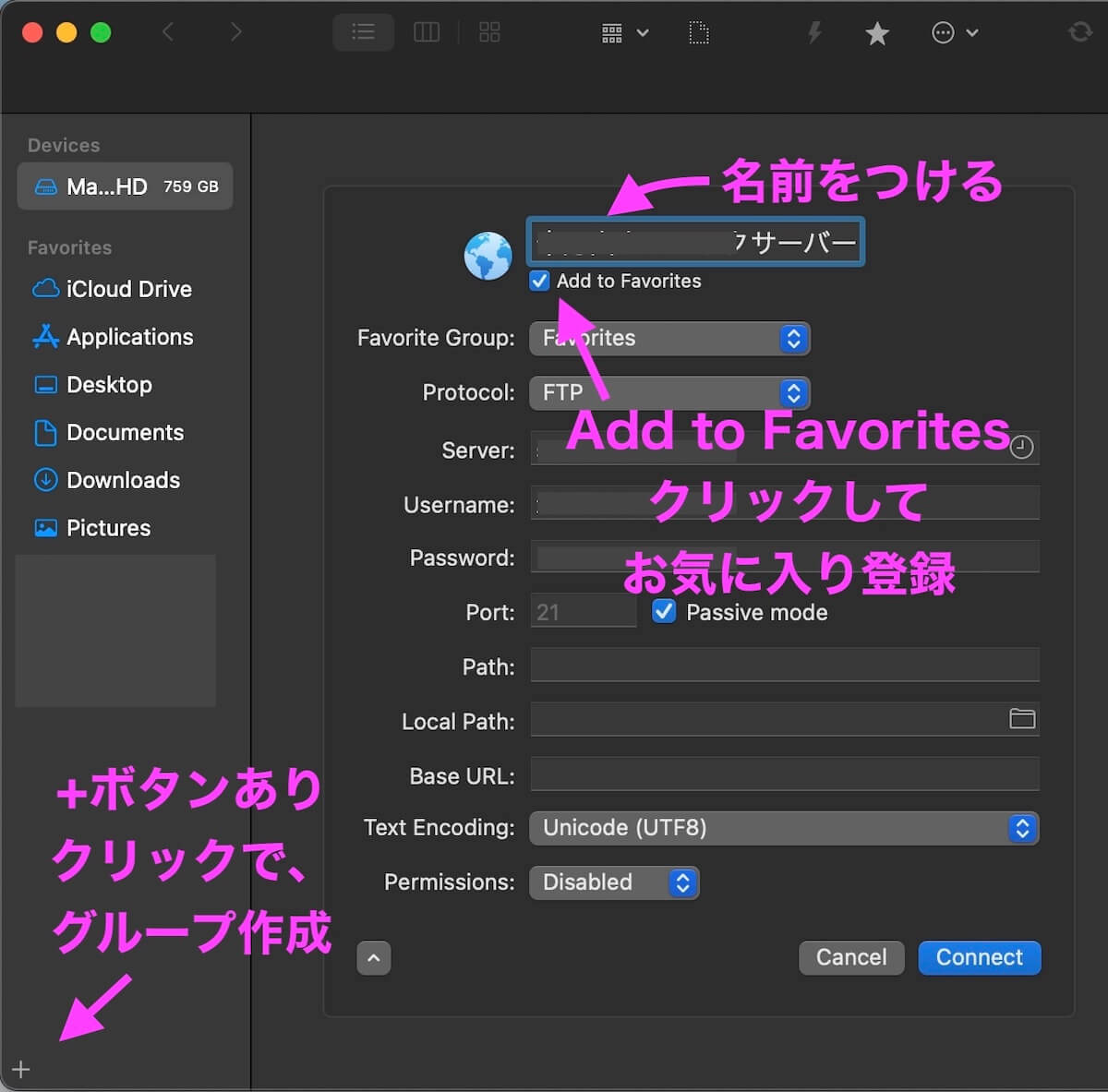Go back with the left chevron
Image resolution: width=1108 pixels, height=1092 pixels.
[168, 32]
